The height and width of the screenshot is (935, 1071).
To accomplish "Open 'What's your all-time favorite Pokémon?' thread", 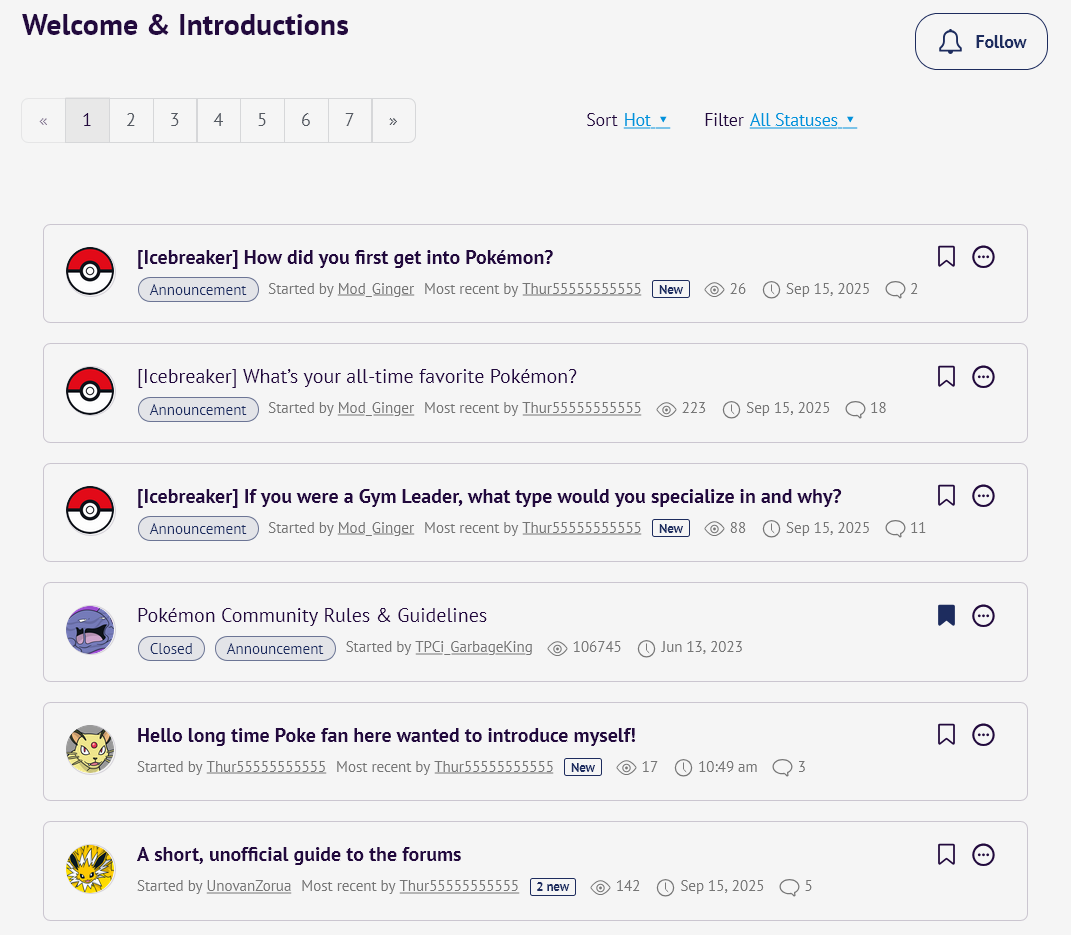I will (x=357, y=377).
